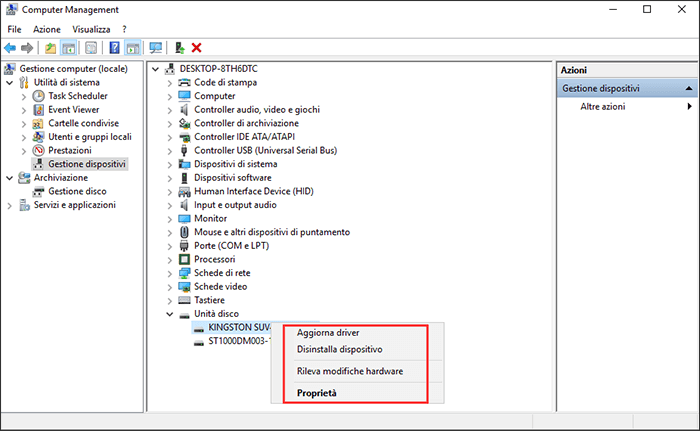Screen dimensions: 700x431
Task: Click the Code di stampa printer icon
Action: 184,83
